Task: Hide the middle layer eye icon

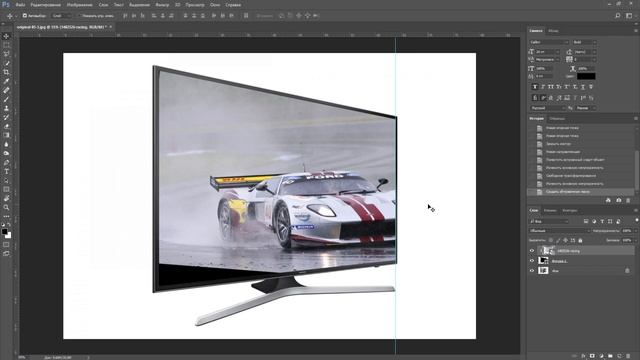Action: (x=532, y=261)
